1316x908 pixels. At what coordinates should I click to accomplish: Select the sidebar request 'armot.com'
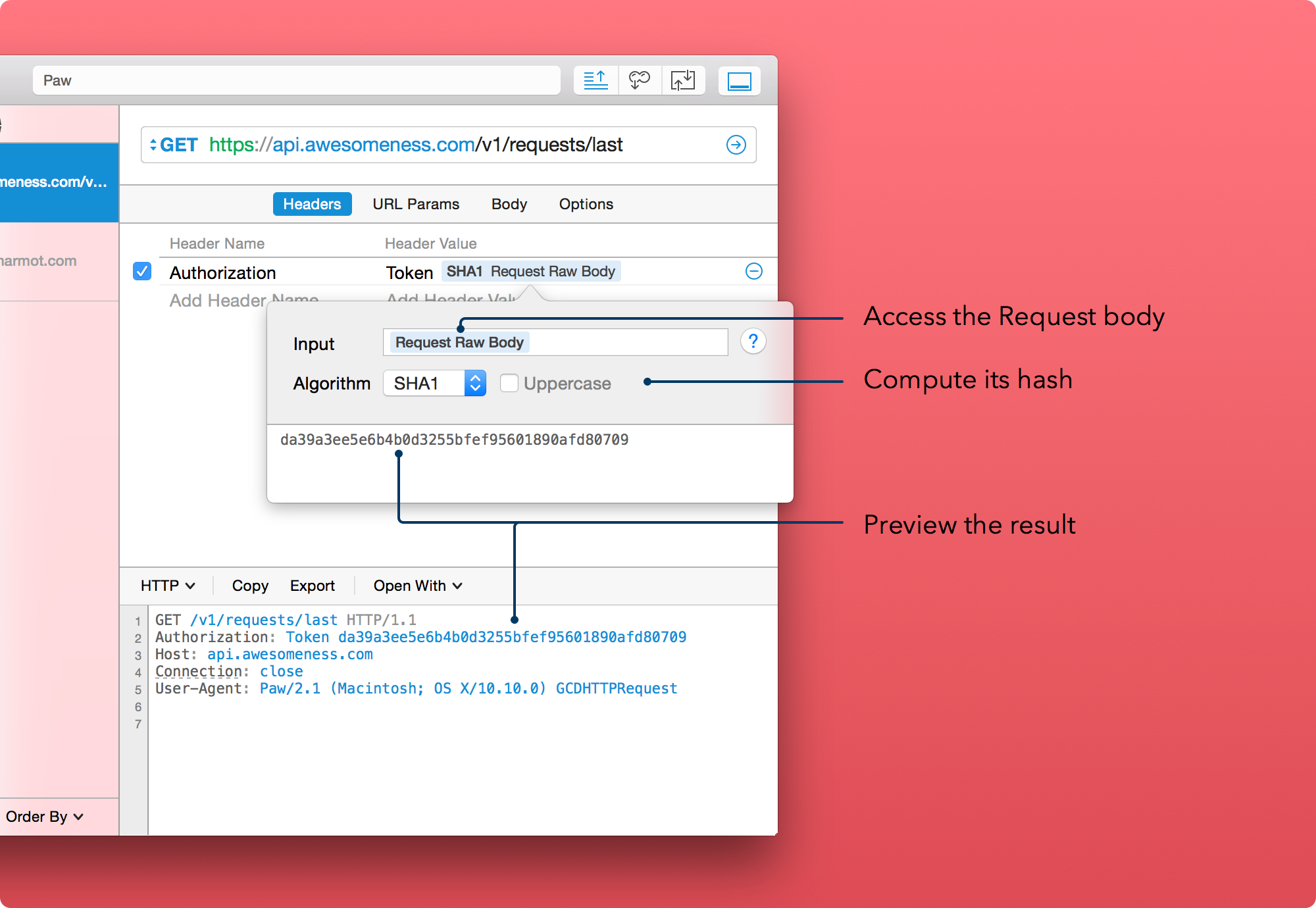coord(59,261)
